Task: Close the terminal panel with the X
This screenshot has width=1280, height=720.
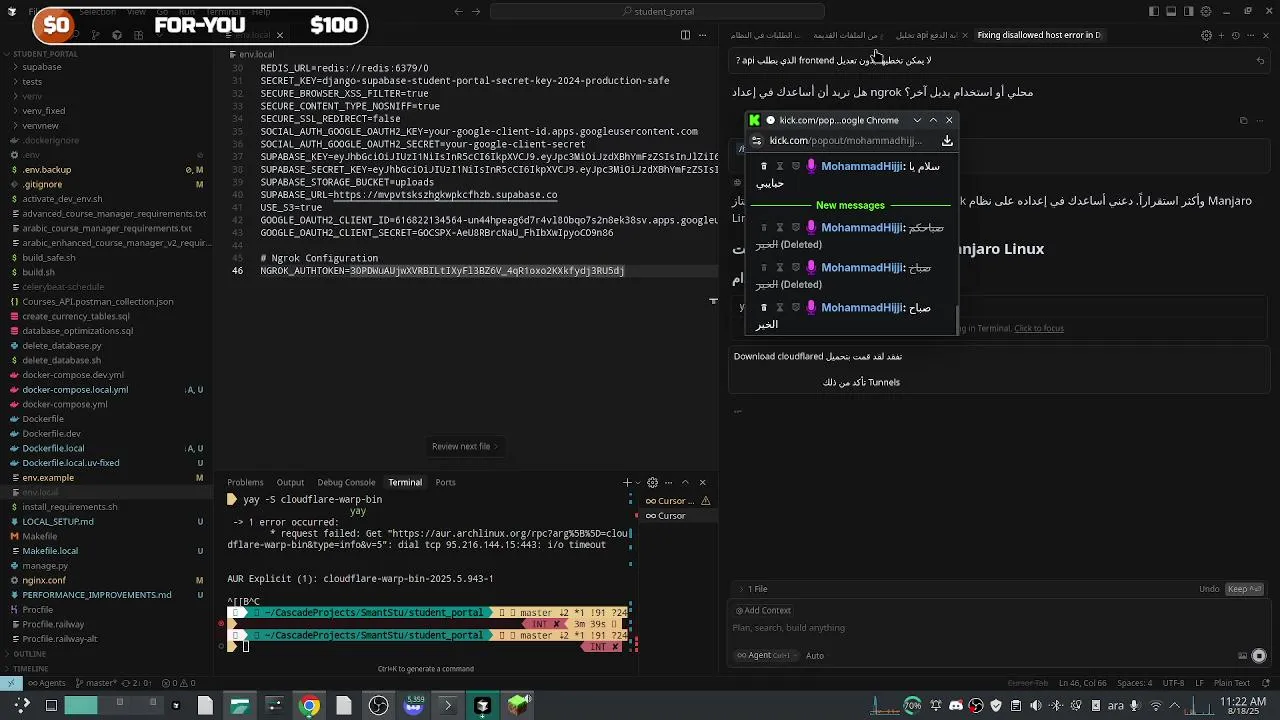Action: [x=702, y=482]
